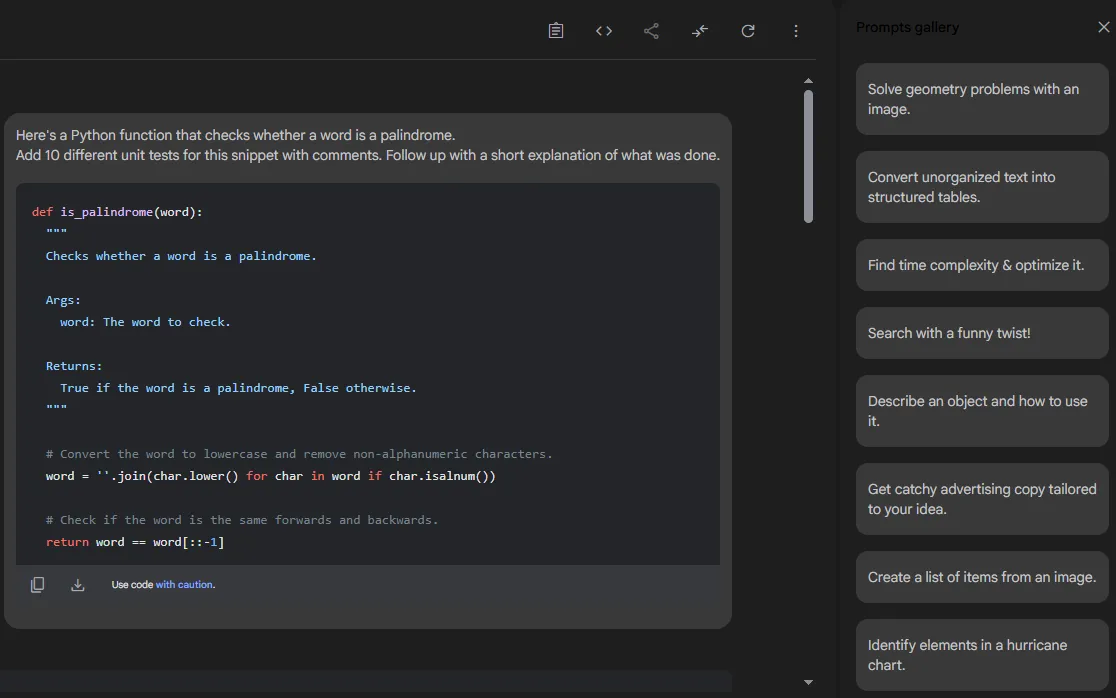
Task: Click the share prompt icon
Action: 651,31
